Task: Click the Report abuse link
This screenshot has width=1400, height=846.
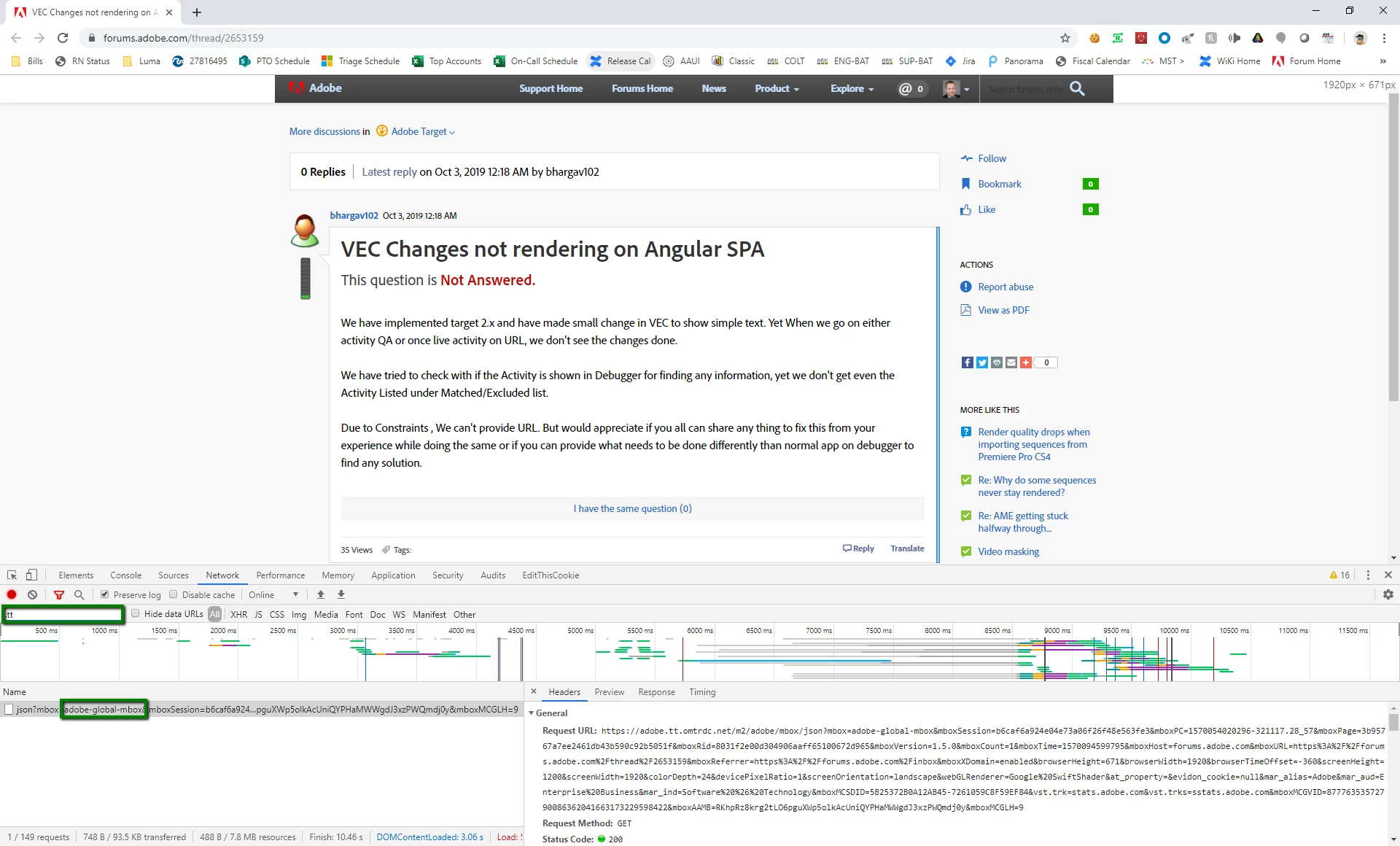Action: click(x=1006, y=287)
